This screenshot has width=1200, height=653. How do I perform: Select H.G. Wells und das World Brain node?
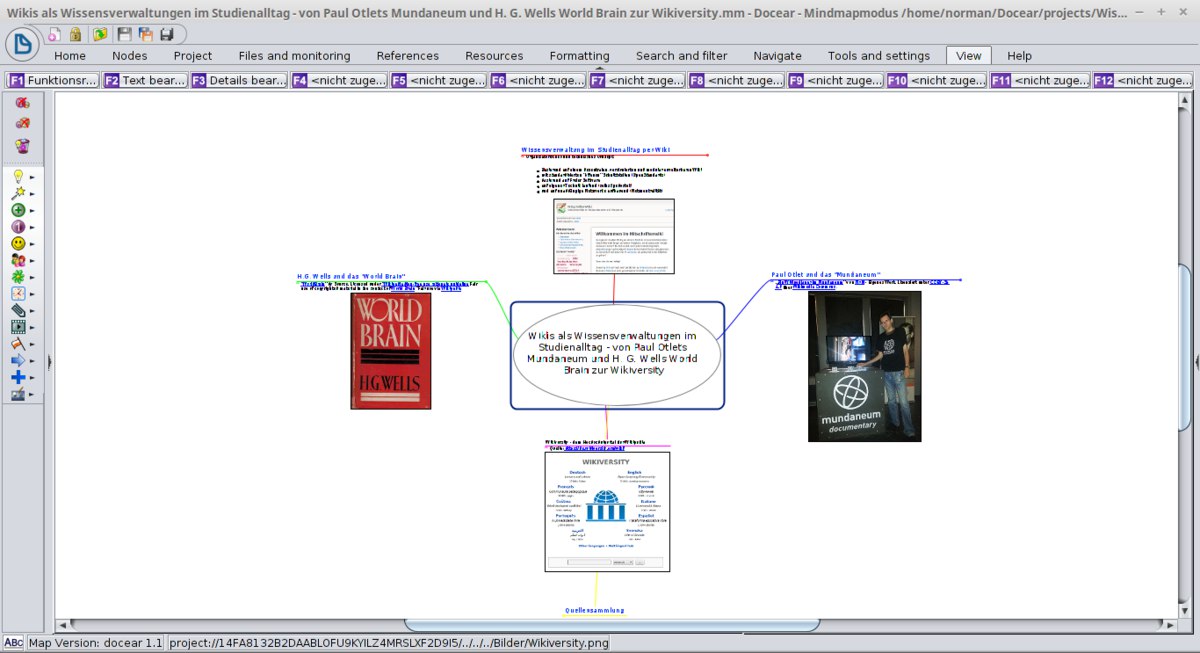pos(351,276)
